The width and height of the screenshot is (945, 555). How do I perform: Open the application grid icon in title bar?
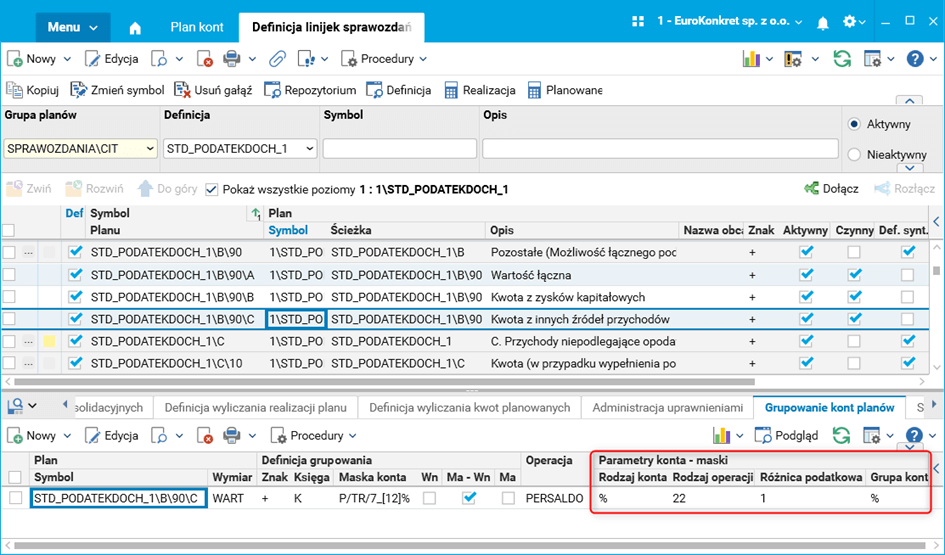pyautogui.click(x=638, y=22)
